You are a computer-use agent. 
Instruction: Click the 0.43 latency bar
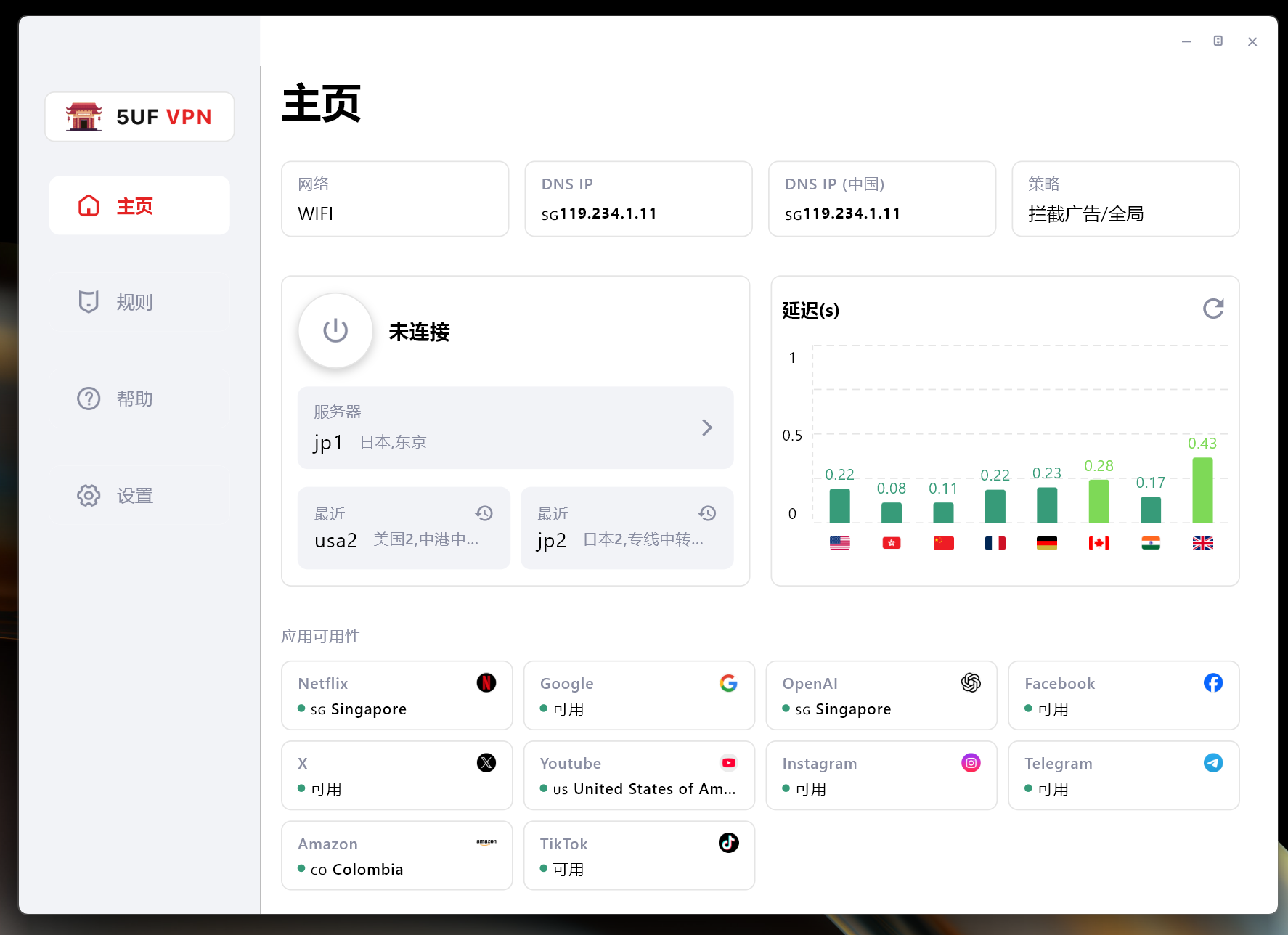[1202, 490]
